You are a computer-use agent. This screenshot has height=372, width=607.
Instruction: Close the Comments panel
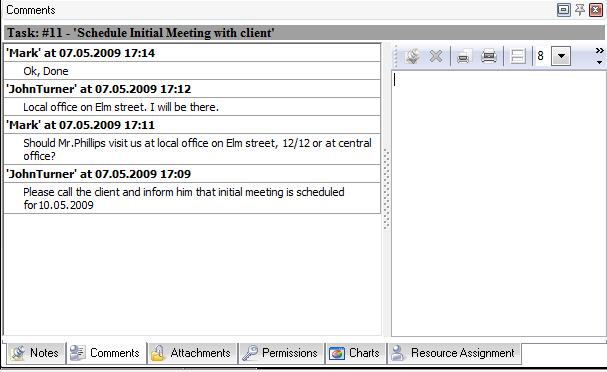(x=595, y=10)
